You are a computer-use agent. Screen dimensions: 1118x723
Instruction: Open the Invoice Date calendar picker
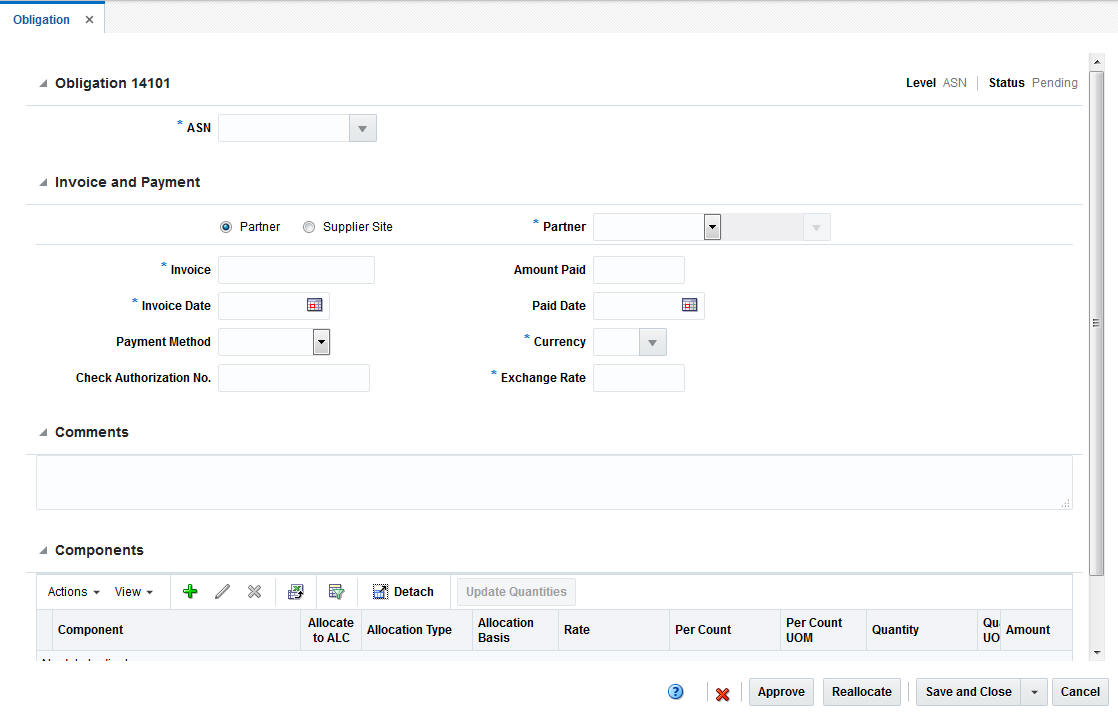click(x=314, y=305)
